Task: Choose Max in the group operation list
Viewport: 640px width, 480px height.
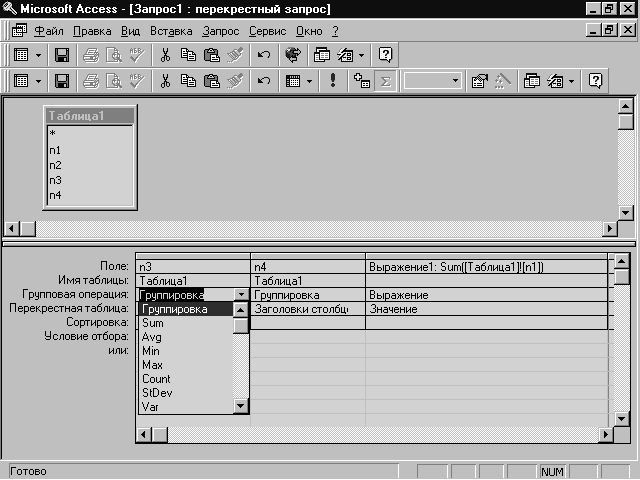Action: [186, 364]
